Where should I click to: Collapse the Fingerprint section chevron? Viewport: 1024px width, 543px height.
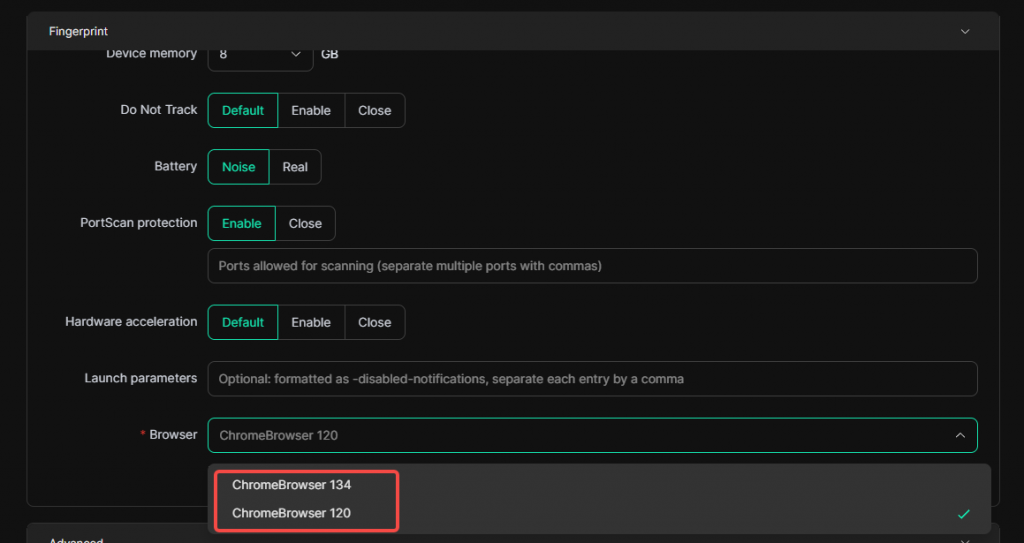coord(964,32)
